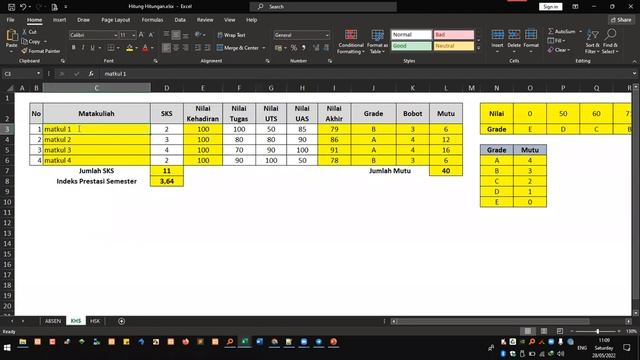Apply the Bad cell style
The image size is (640, 360).
pos(454,35)
